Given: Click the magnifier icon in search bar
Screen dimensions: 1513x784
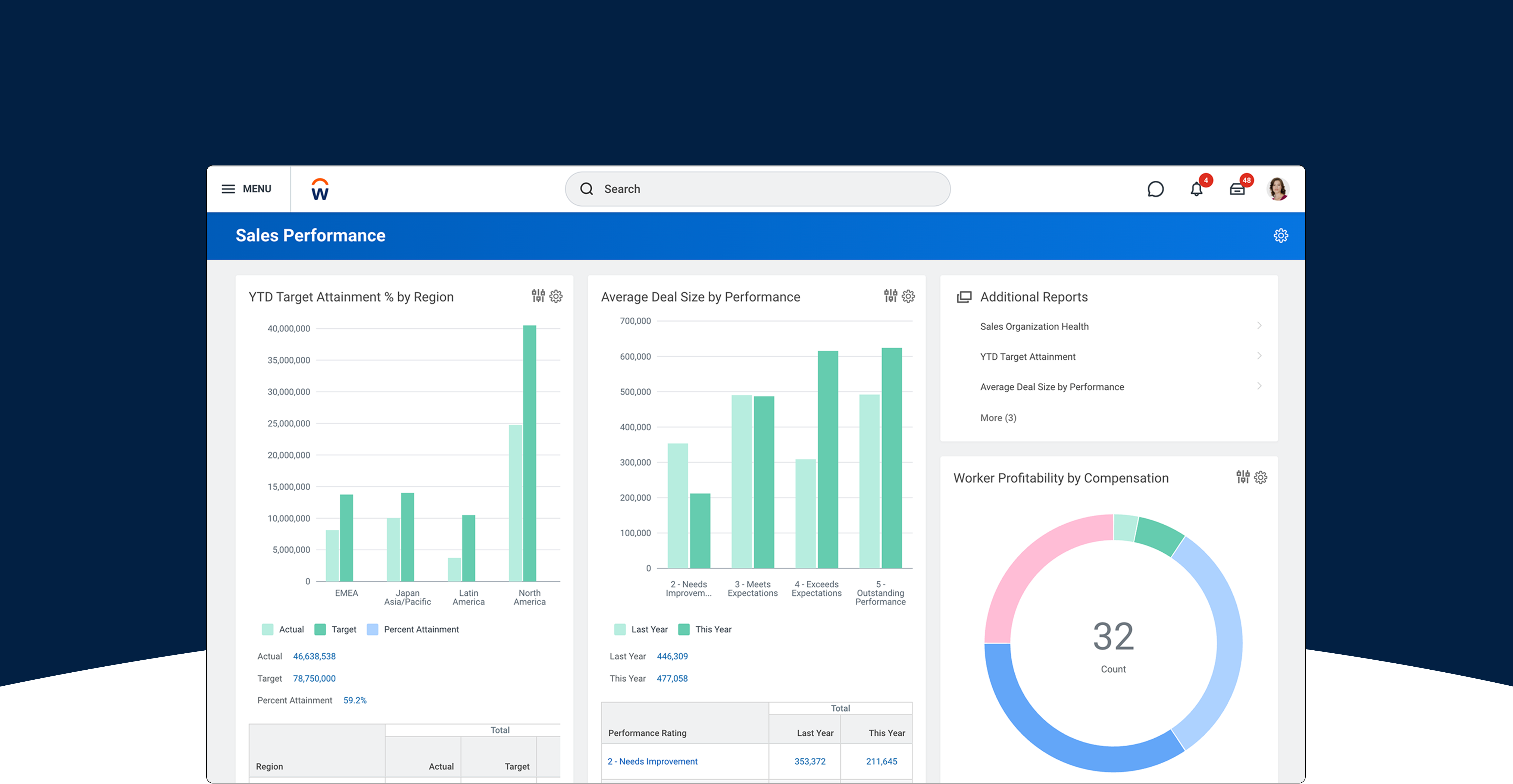Looking at the screenshot, I should point(586,189).
